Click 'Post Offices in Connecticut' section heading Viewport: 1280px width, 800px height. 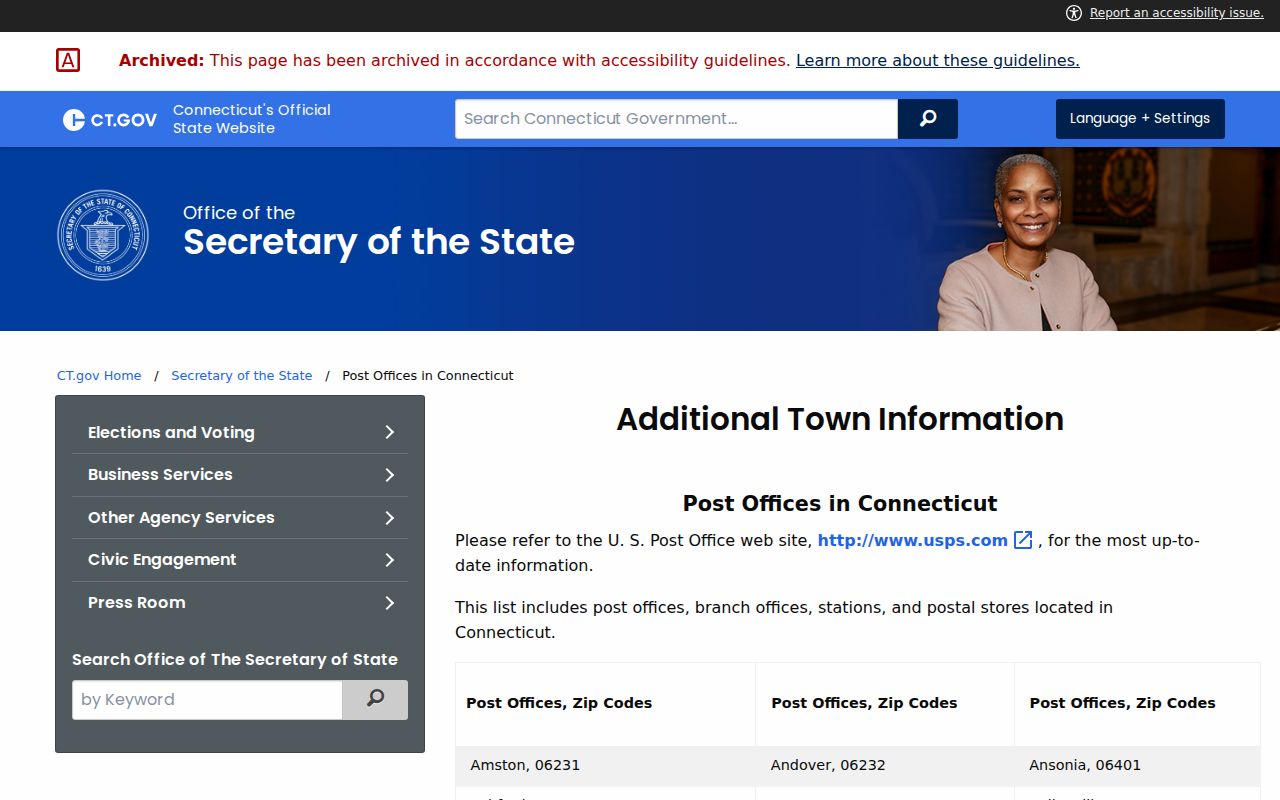coord(840,503)
